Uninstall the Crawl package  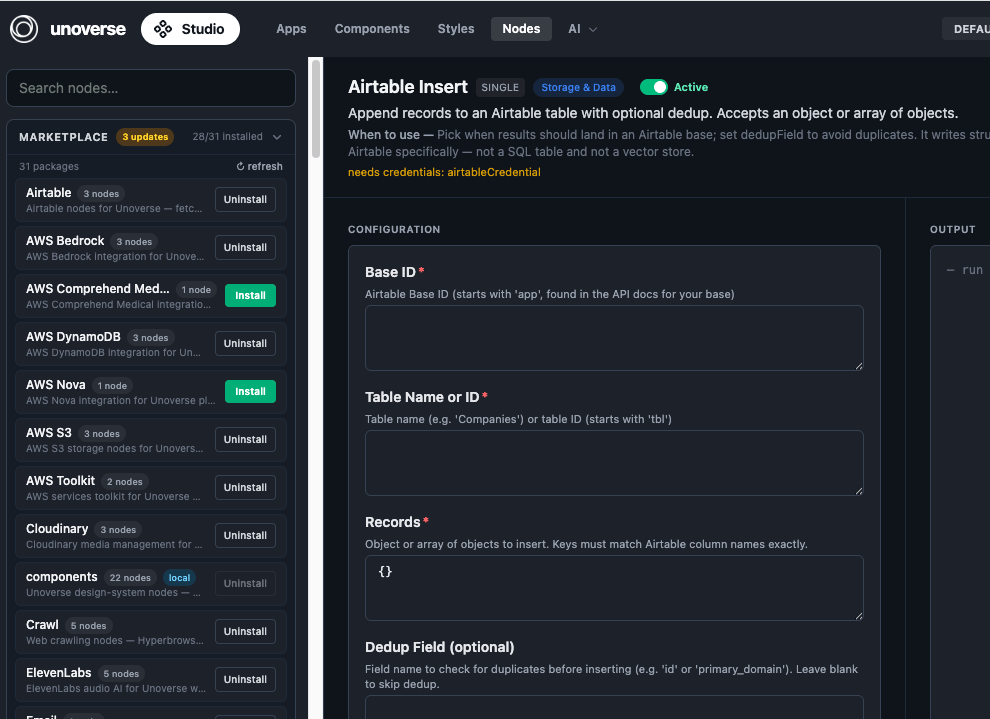(245, 631)
